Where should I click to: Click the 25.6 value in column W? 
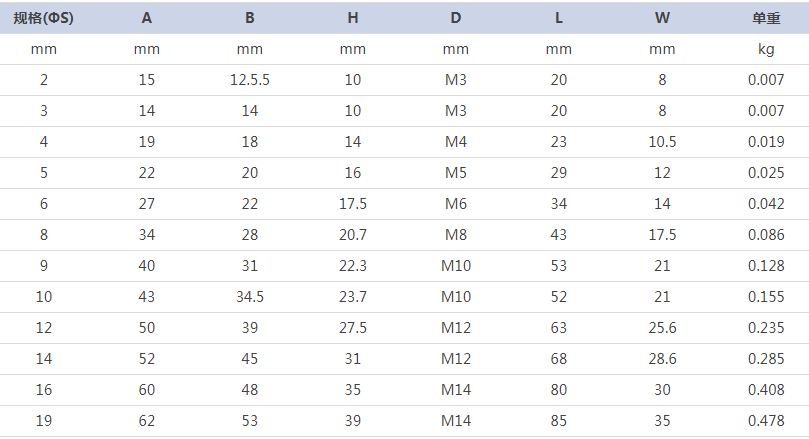click(x=662, y=328)
